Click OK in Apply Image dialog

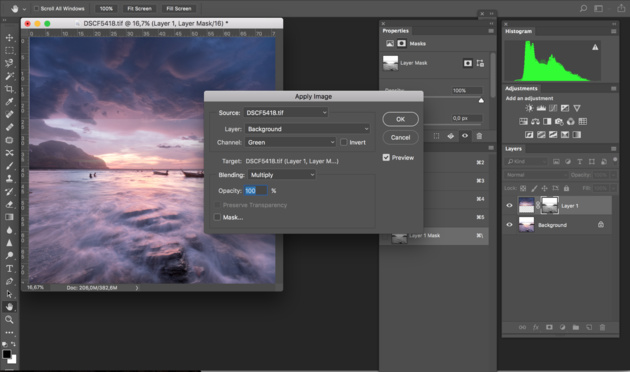tap(401, 119)
